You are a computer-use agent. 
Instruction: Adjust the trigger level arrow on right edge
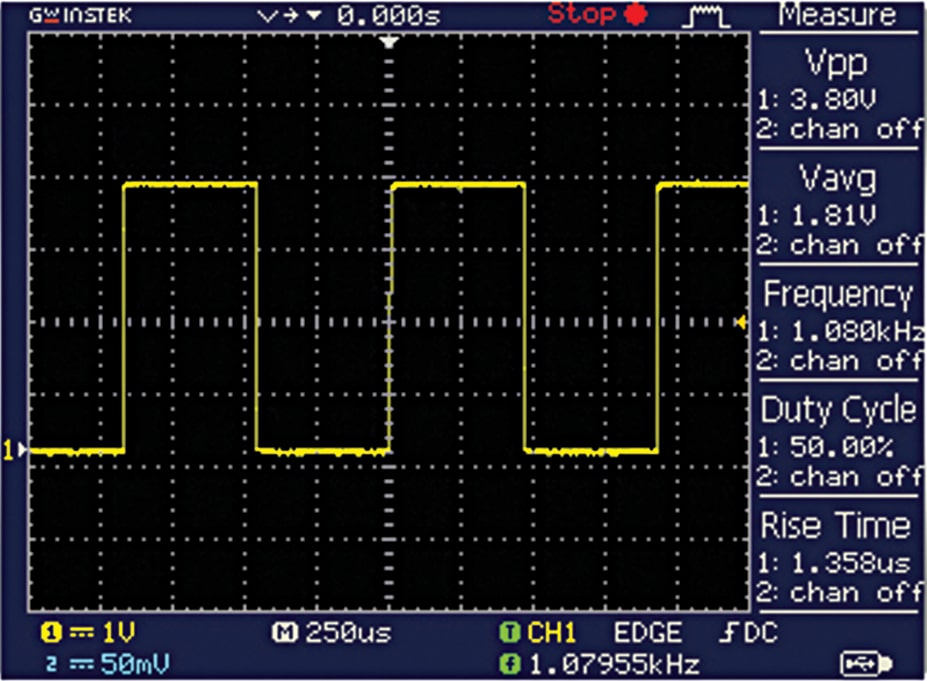click(x=741, y=322)
